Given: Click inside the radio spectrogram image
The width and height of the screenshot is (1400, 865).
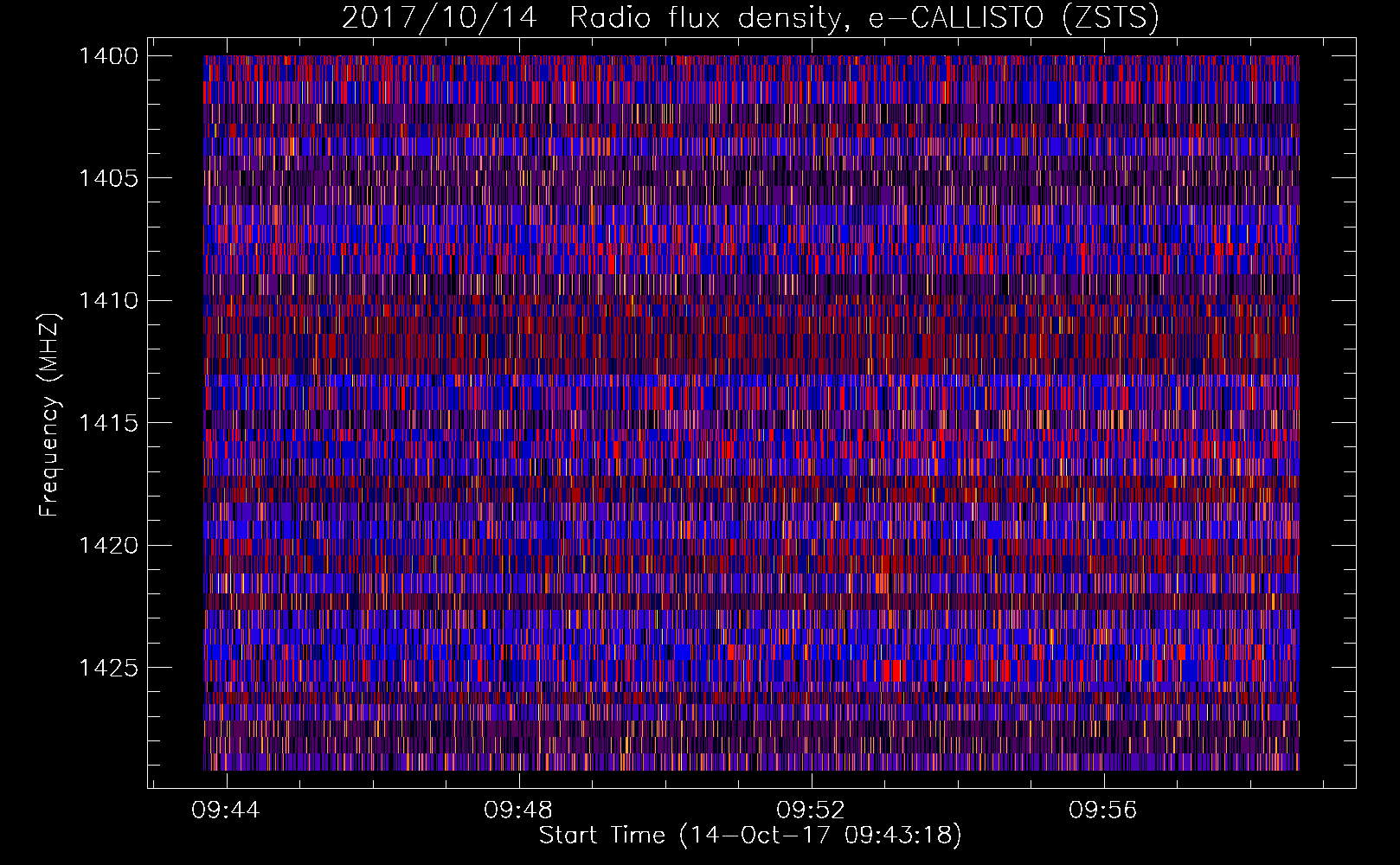Looking at the screenshot, I should point(751,413).
